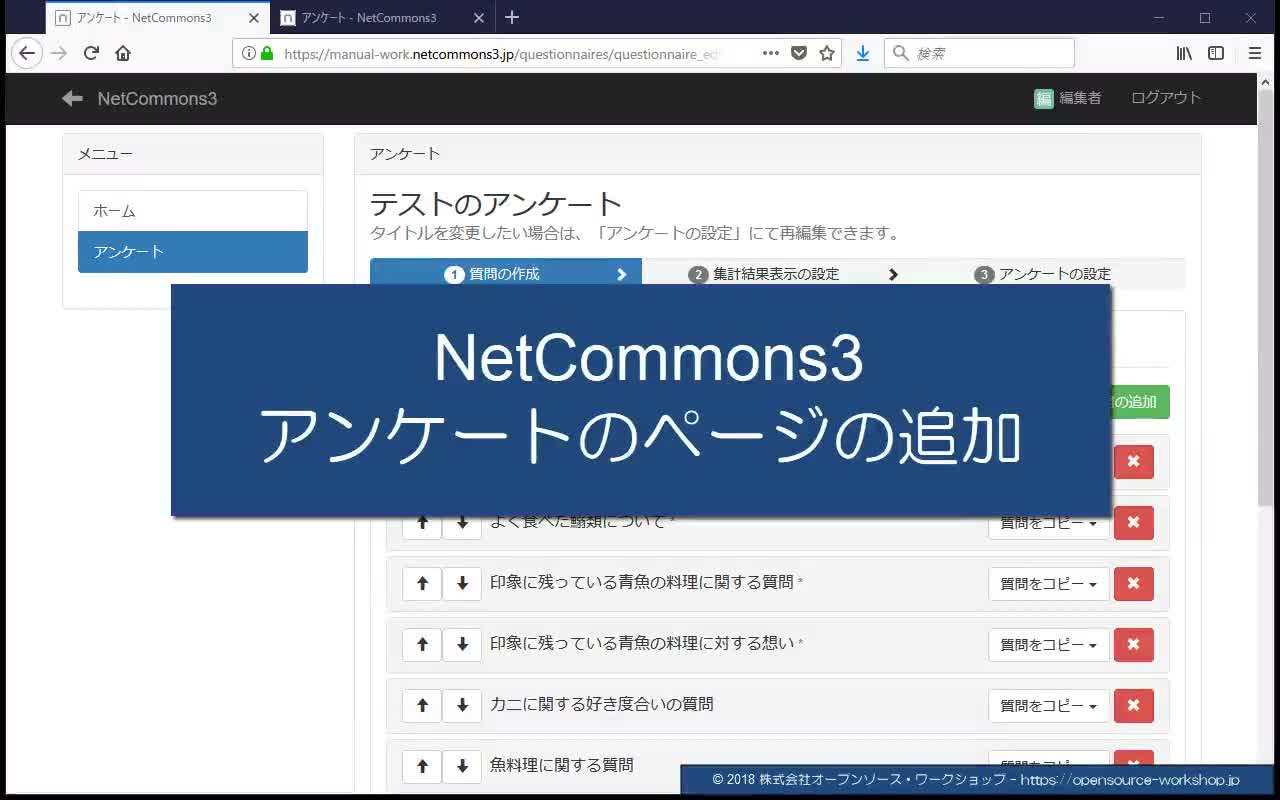The width and height of the screenshot is (1280, 800).
Task: Click the NetCommons3 site title link
Action: tap(157, 98)
